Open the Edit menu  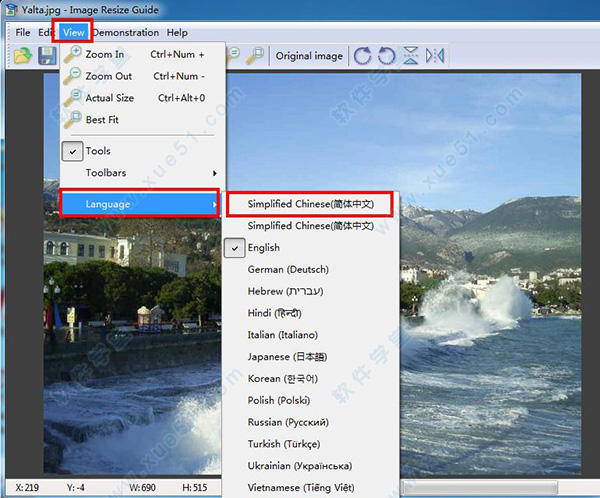click(45, 33)
